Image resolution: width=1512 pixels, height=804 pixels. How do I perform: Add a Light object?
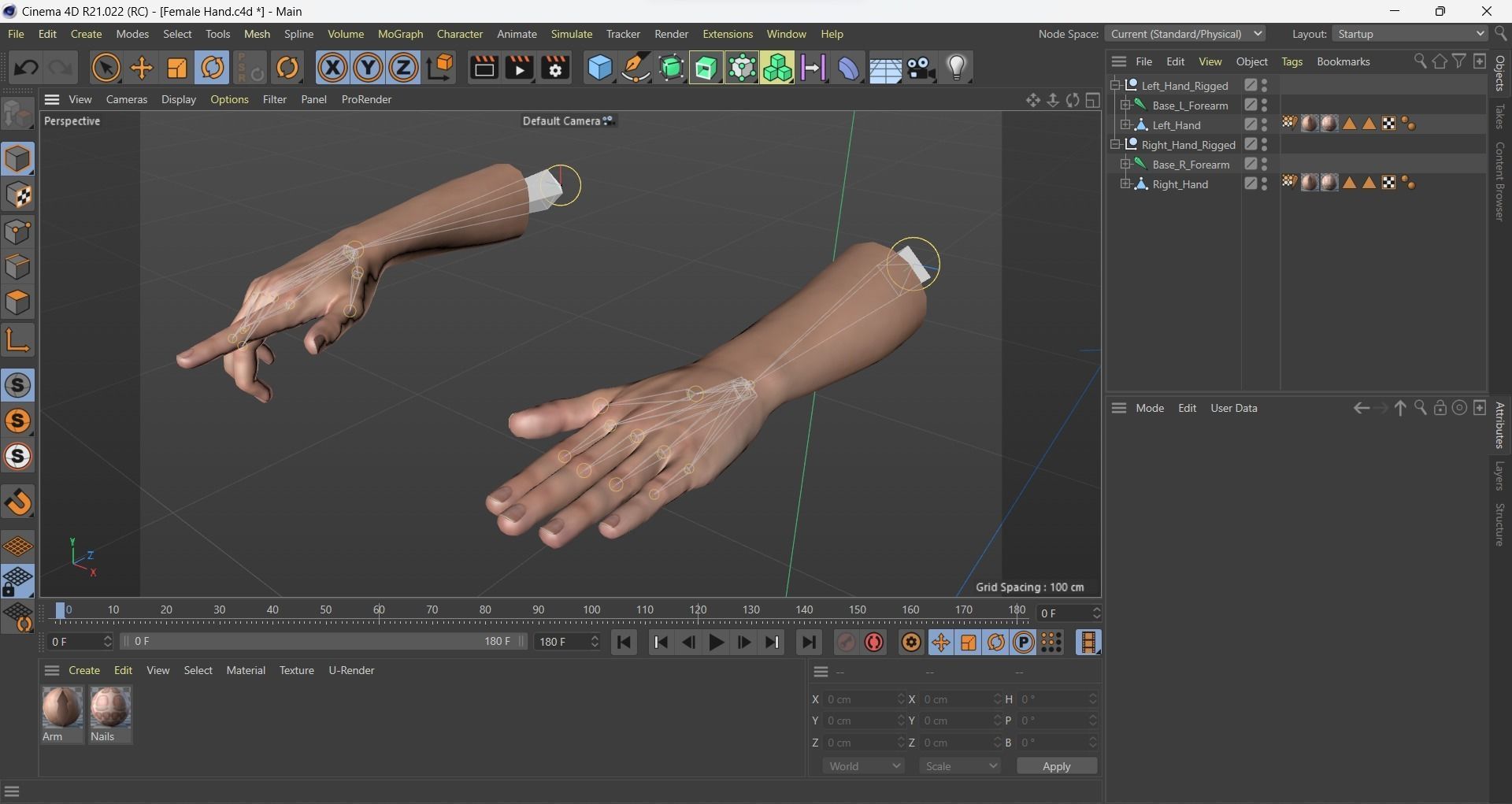(957, 68)
